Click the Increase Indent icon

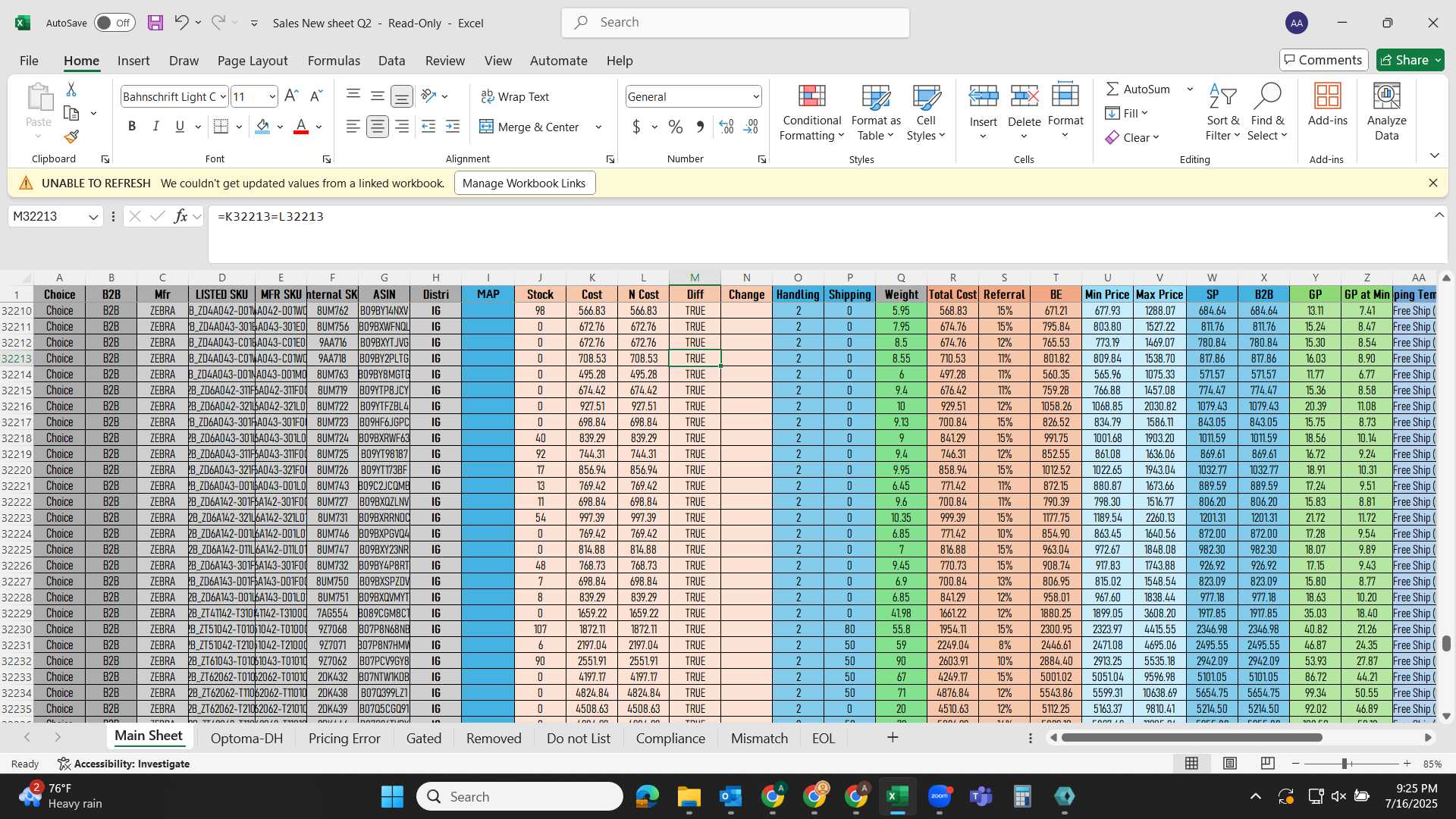453,127
